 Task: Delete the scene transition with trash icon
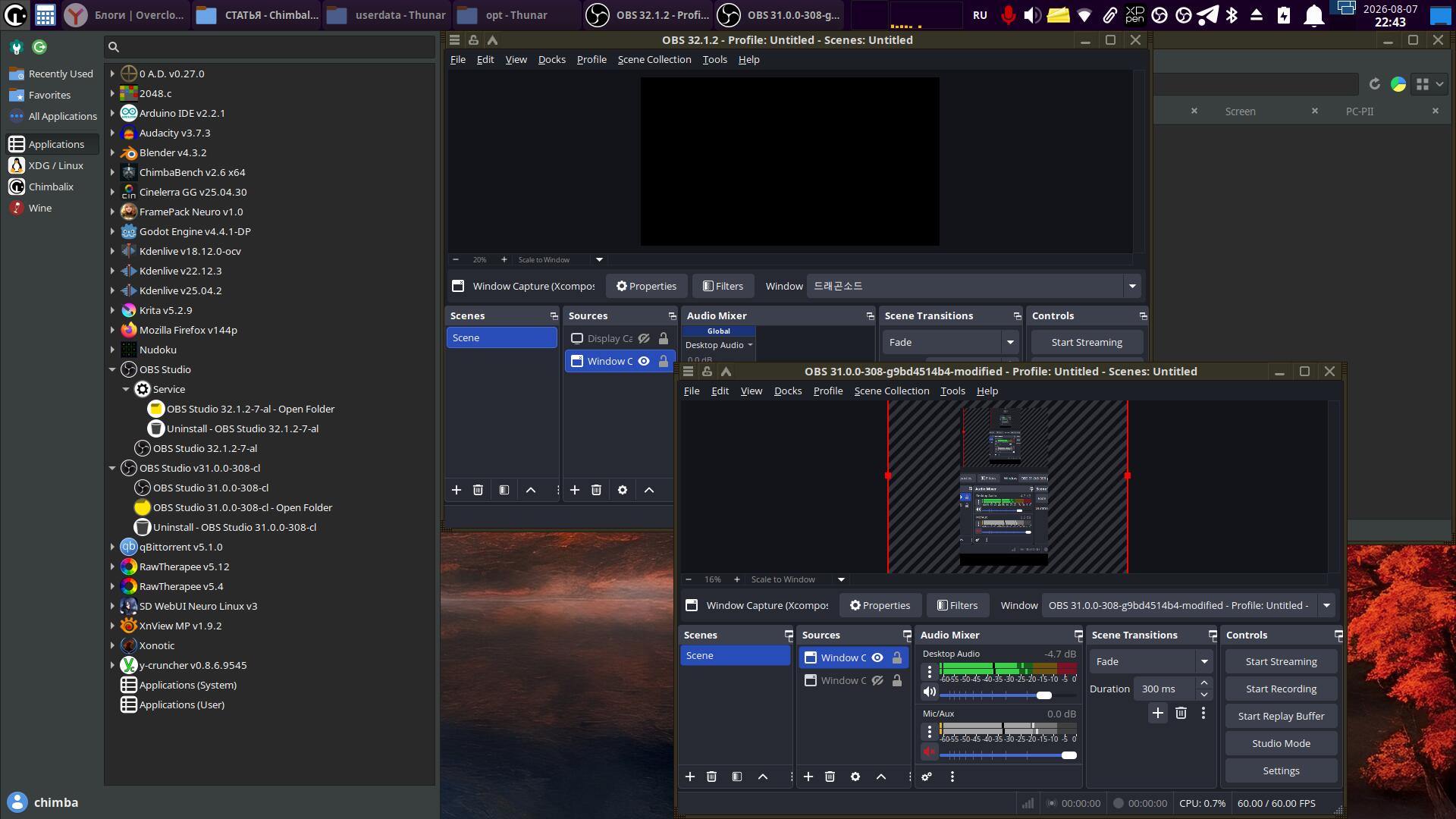pos(1181,713)
